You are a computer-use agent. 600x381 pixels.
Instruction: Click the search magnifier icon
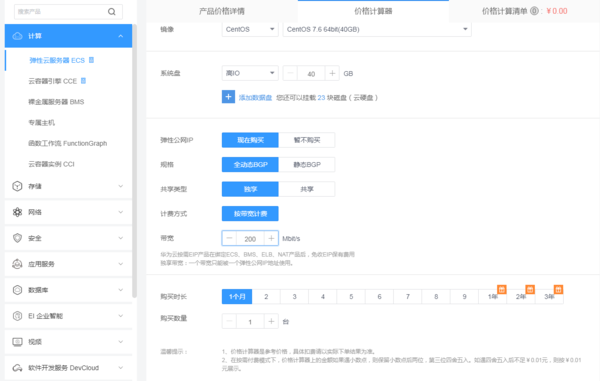tap(111, 11)
